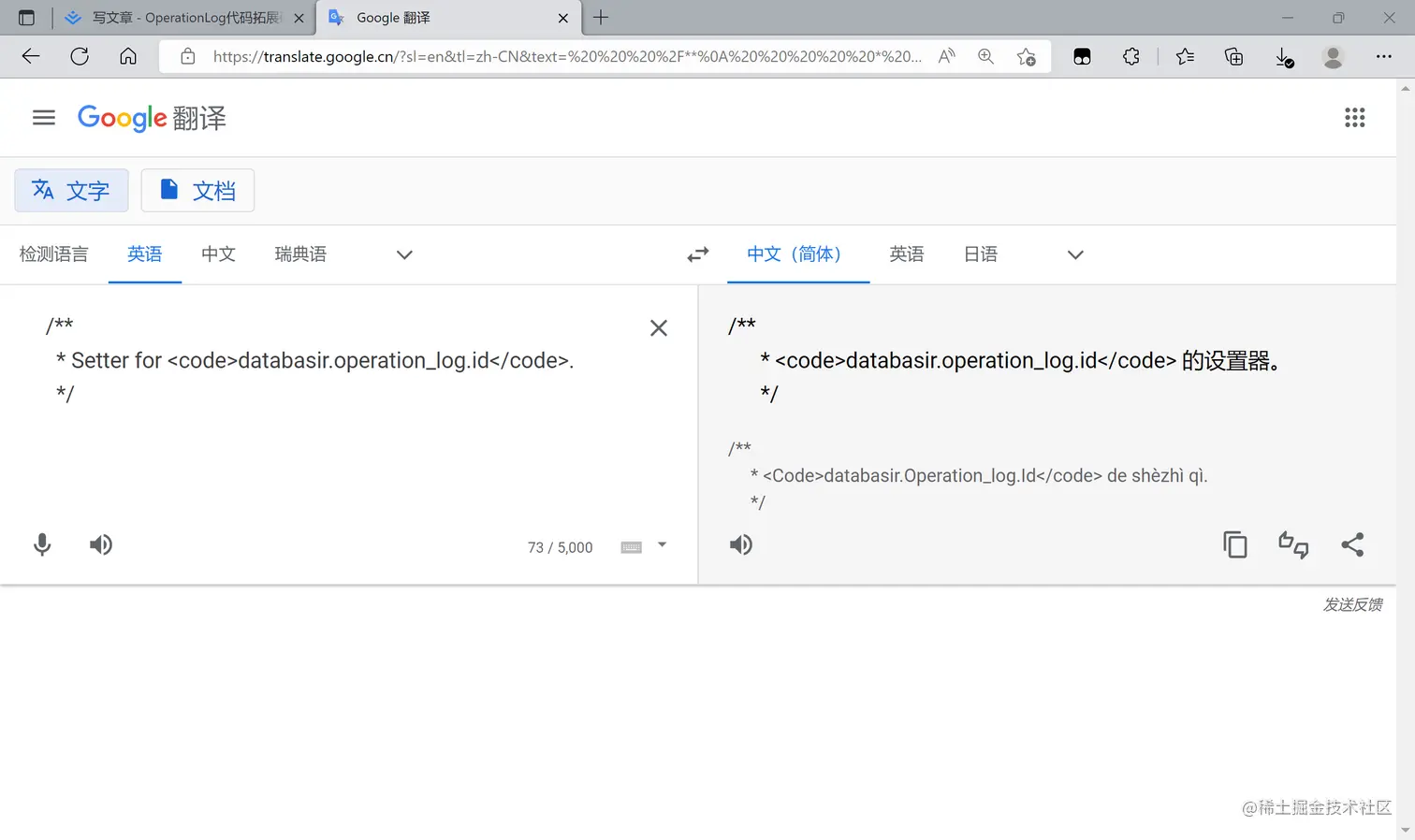Close the 写文章 OperationLog tab

[x=299, y=18]
